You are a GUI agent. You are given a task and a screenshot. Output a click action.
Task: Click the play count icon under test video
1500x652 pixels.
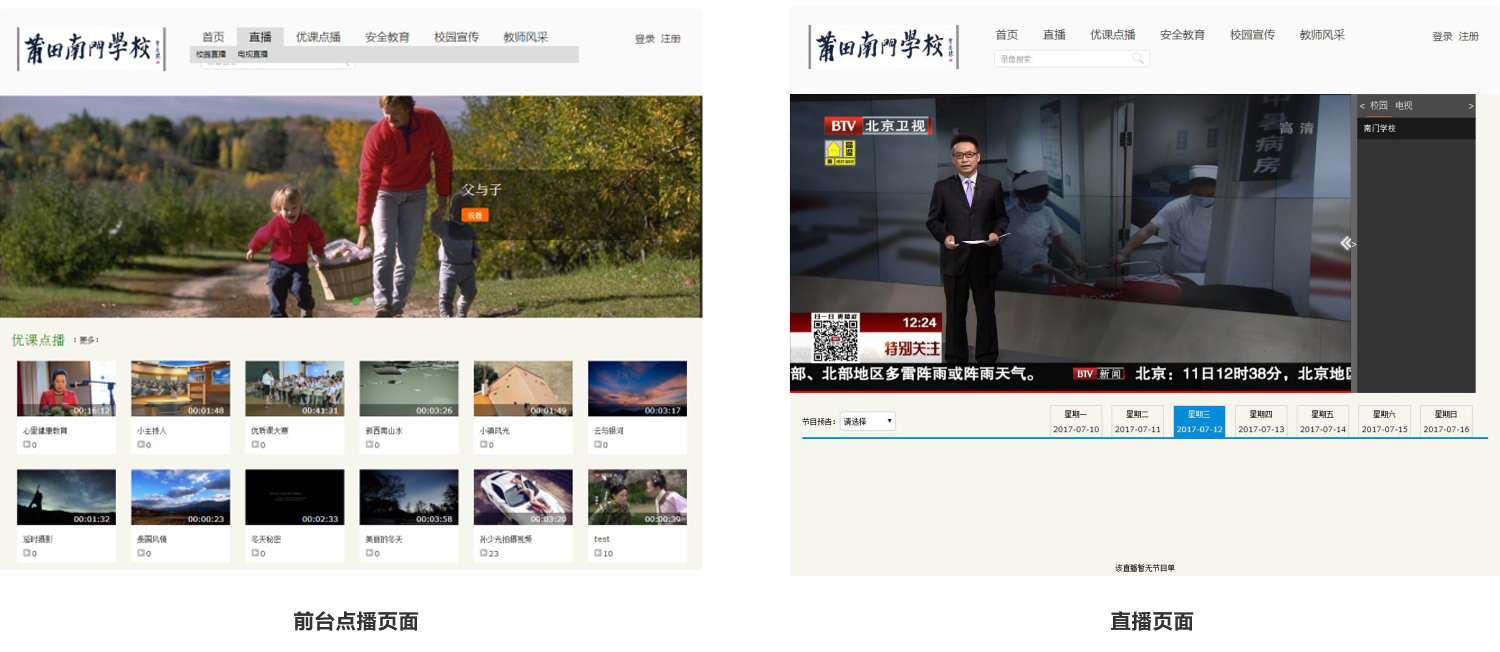click(598, 553)
